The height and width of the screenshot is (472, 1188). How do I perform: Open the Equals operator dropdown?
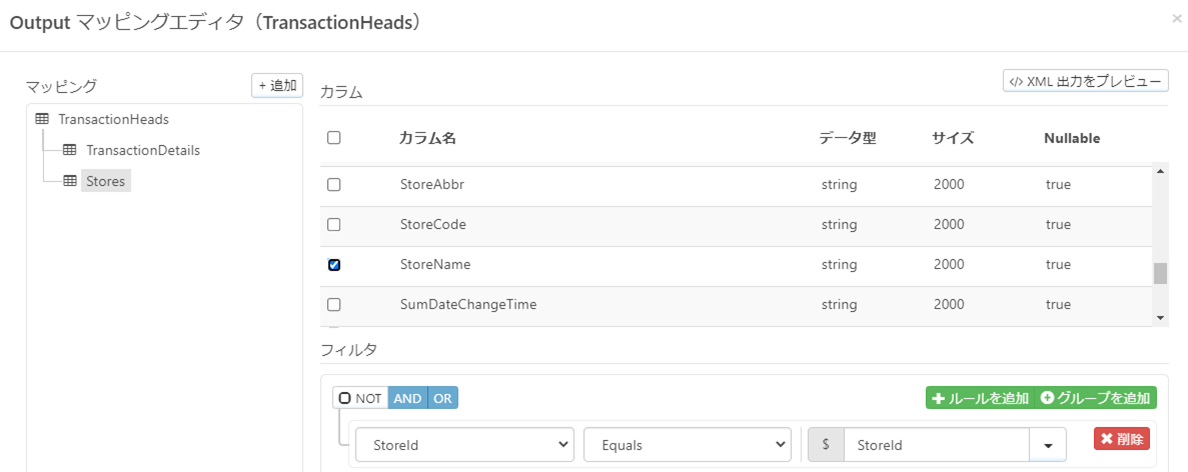[x=687, y=445]
